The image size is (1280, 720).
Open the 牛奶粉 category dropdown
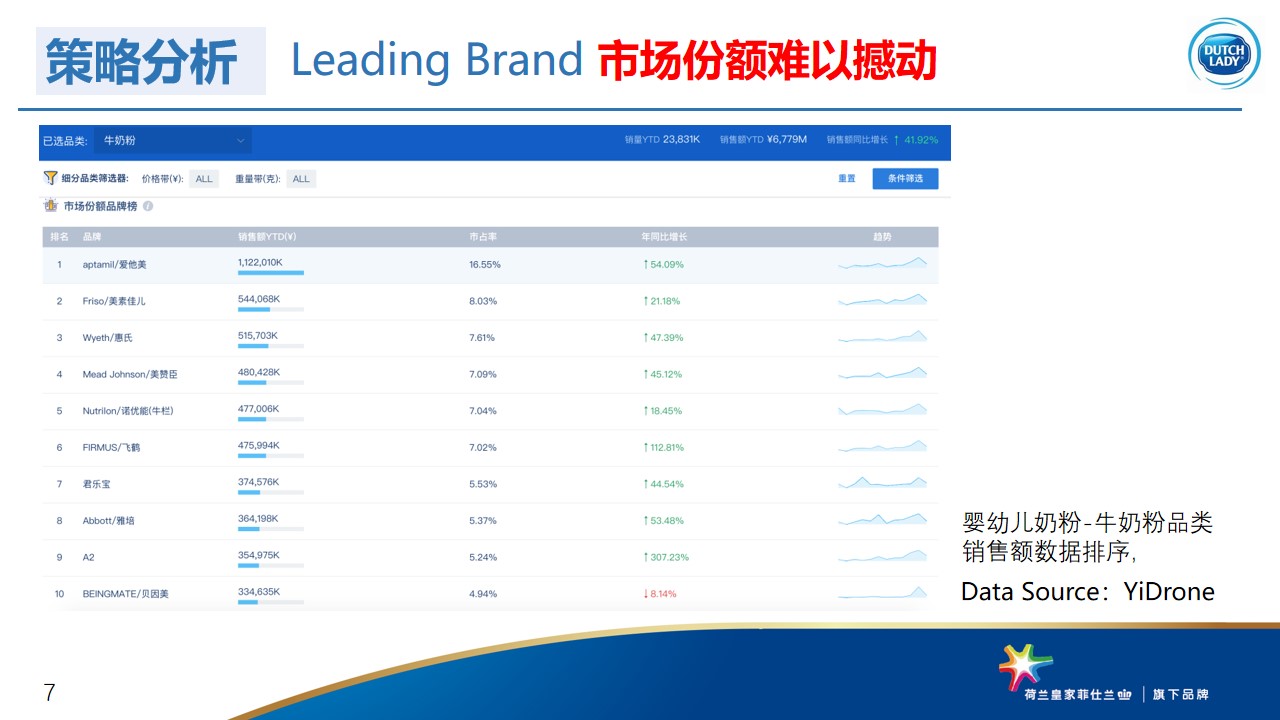point(173,141)
